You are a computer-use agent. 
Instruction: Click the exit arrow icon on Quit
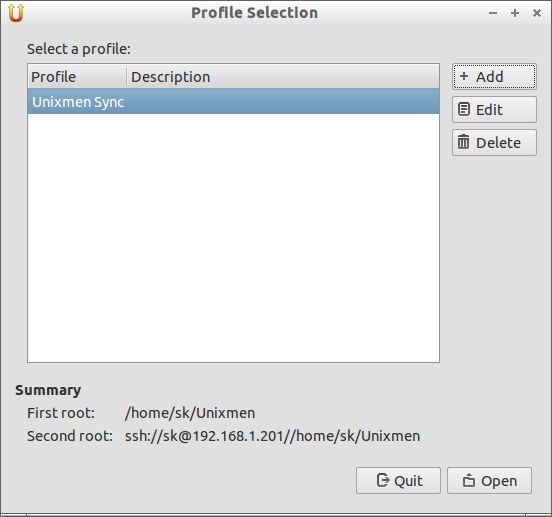[x=383, y=480]
